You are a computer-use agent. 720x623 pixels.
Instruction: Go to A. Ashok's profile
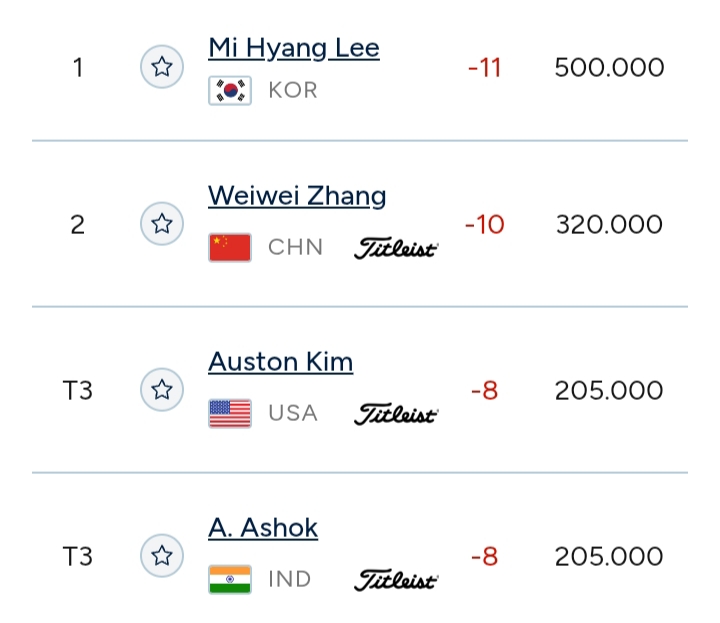tap(263, 527)
